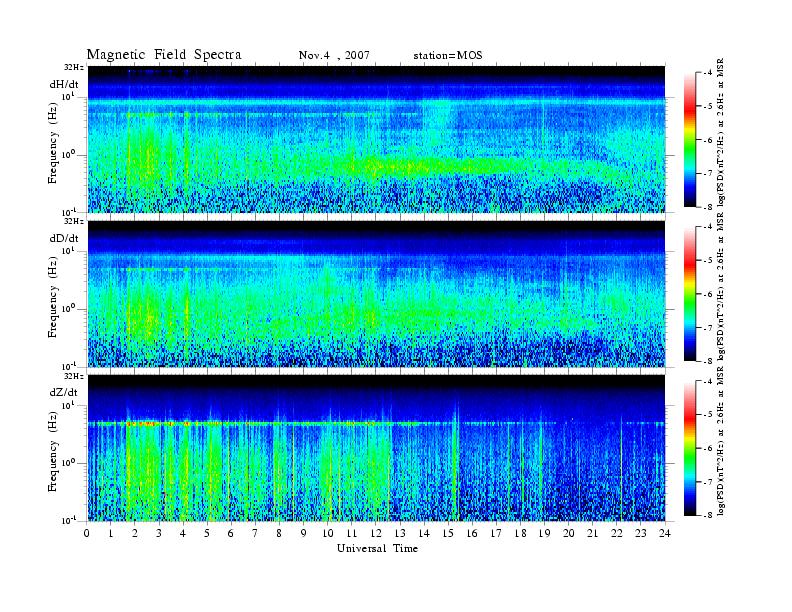Select the "Nov.4 , 2007" date text
The width and height of the screenshot is (792, 612).
[334, 55]
